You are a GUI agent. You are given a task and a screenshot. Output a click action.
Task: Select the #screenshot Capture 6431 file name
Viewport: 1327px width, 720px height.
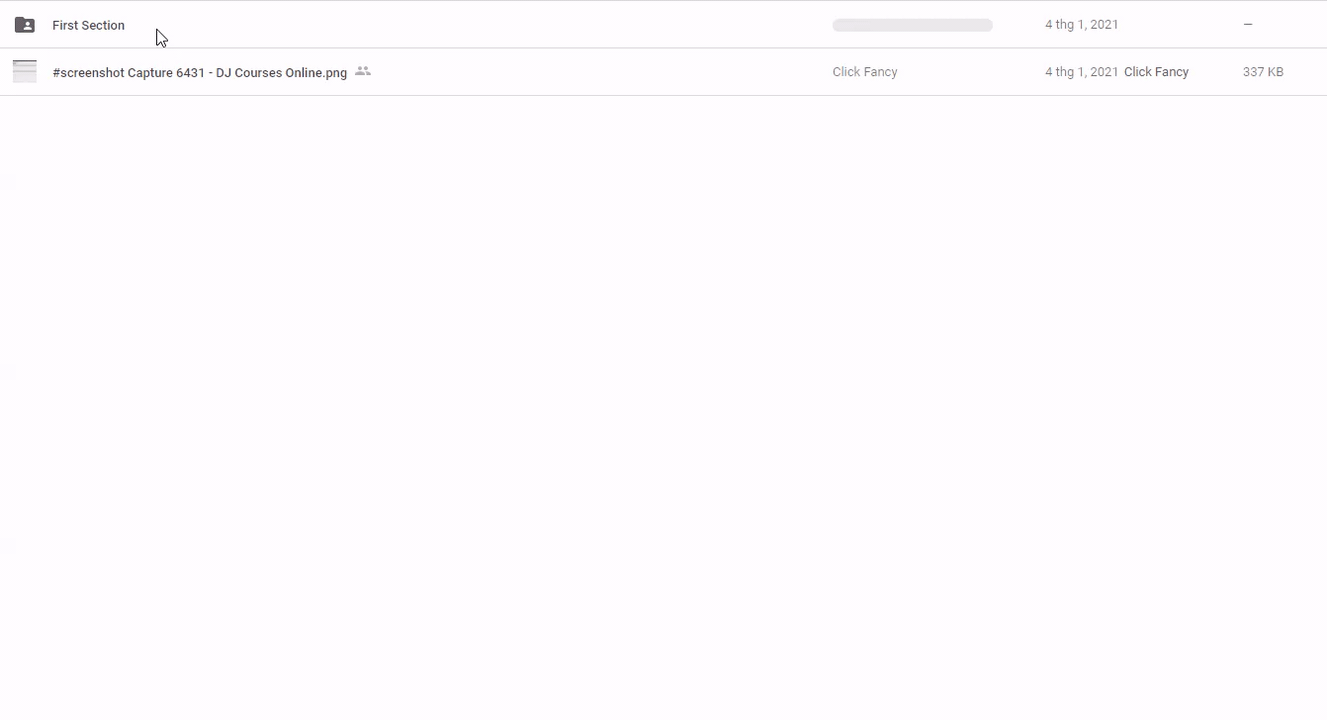199,73
